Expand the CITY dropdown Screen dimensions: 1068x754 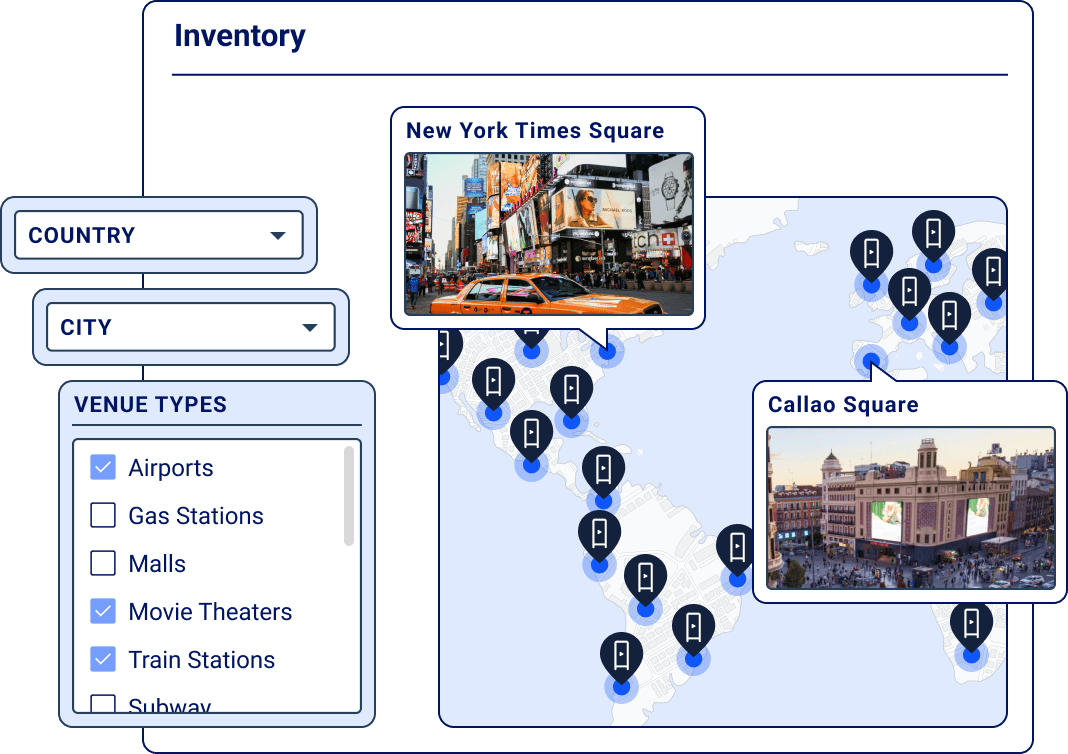[x=190, y=327]
